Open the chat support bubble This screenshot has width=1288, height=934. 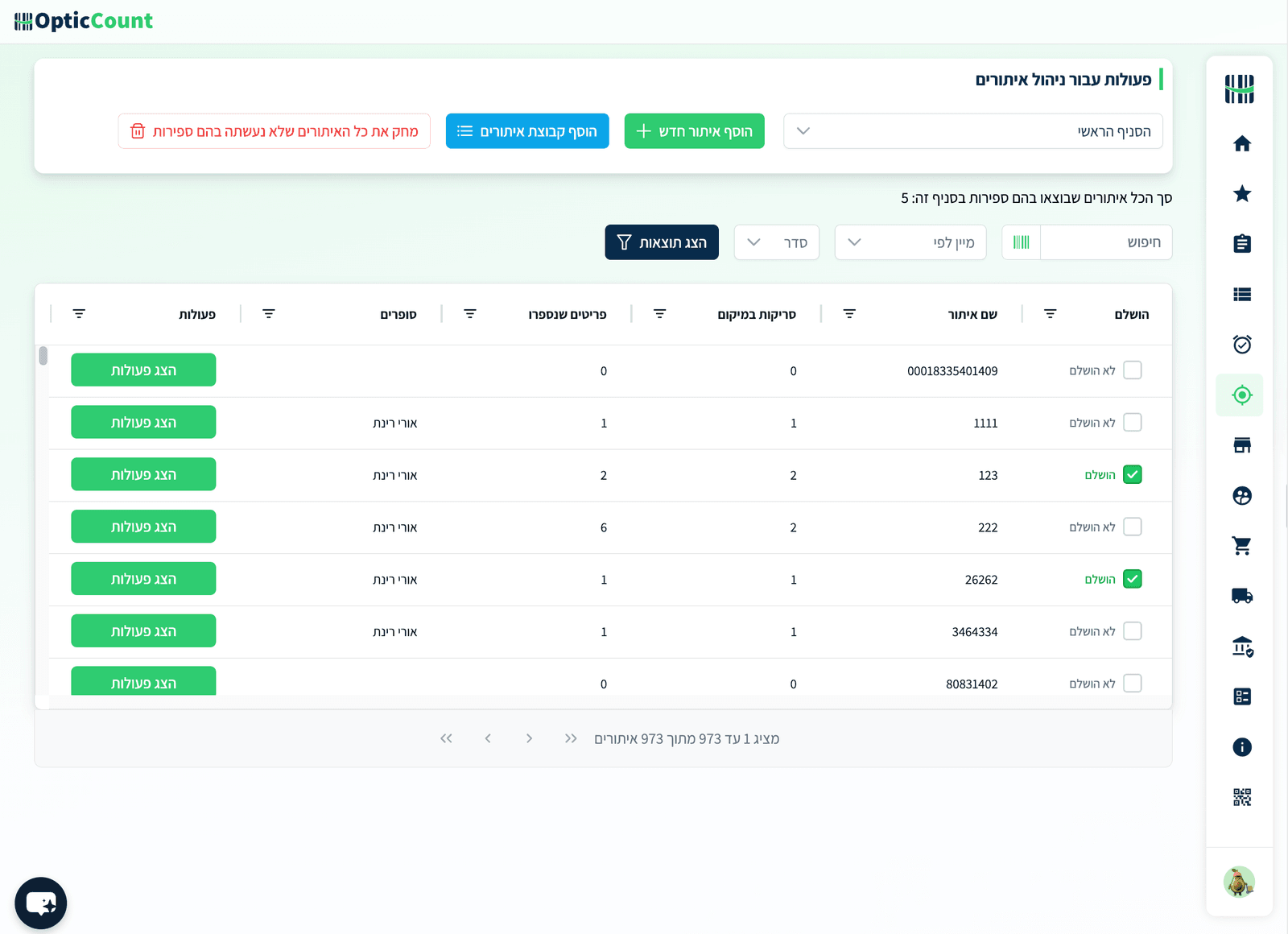coord(41,903)
